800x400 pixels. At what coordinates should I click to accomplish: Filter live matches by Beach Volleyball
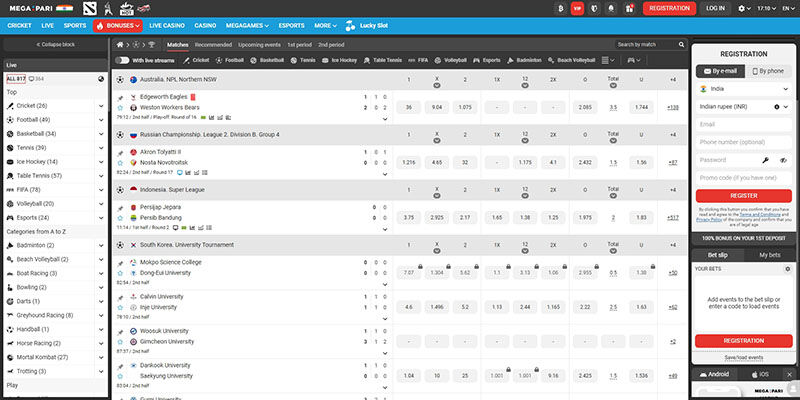pos(571,60)
